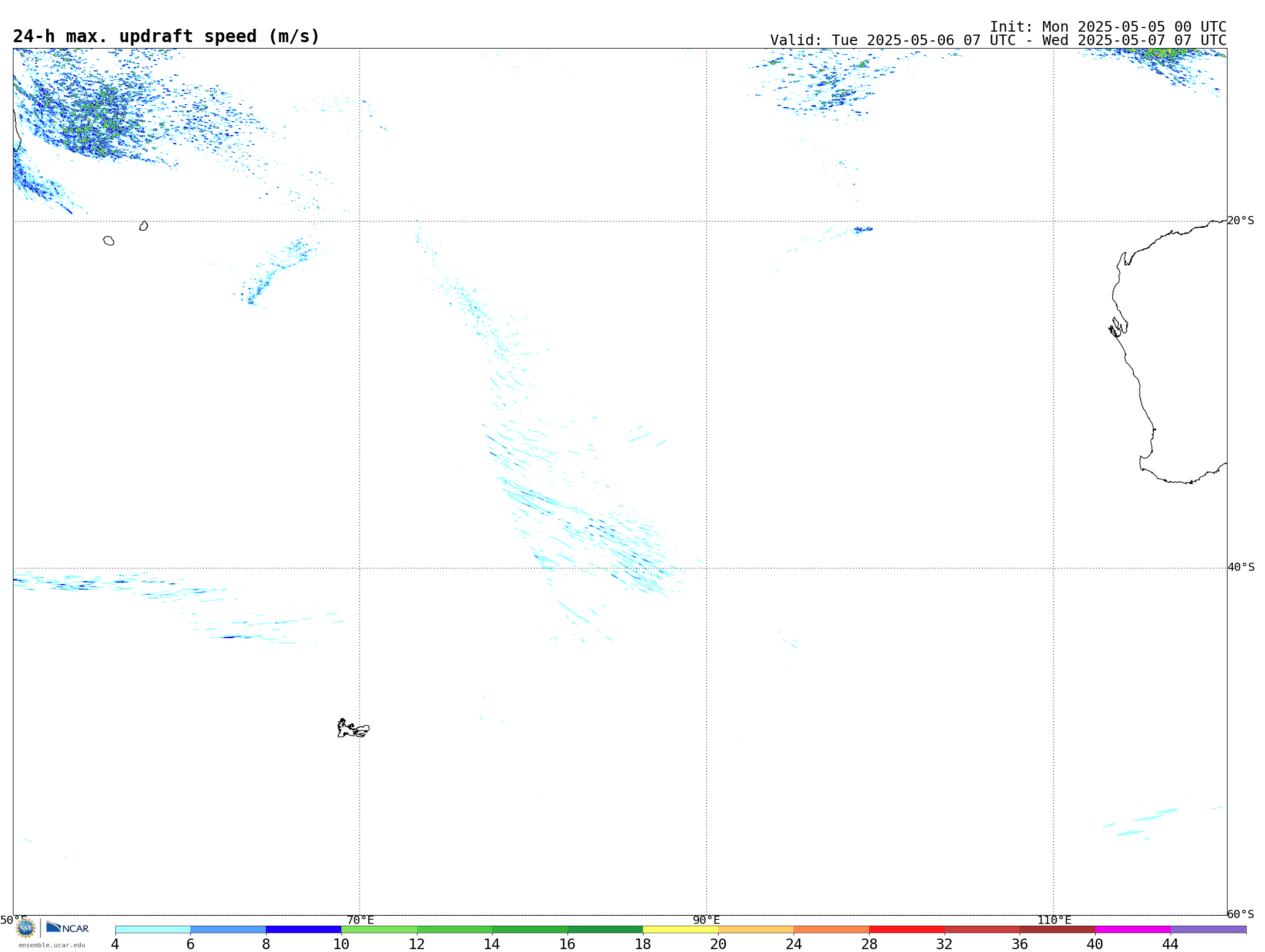Click the NSF logo icon
Image resolution: width=1265 pixels, height=952 pixels.
click(26, 928)
